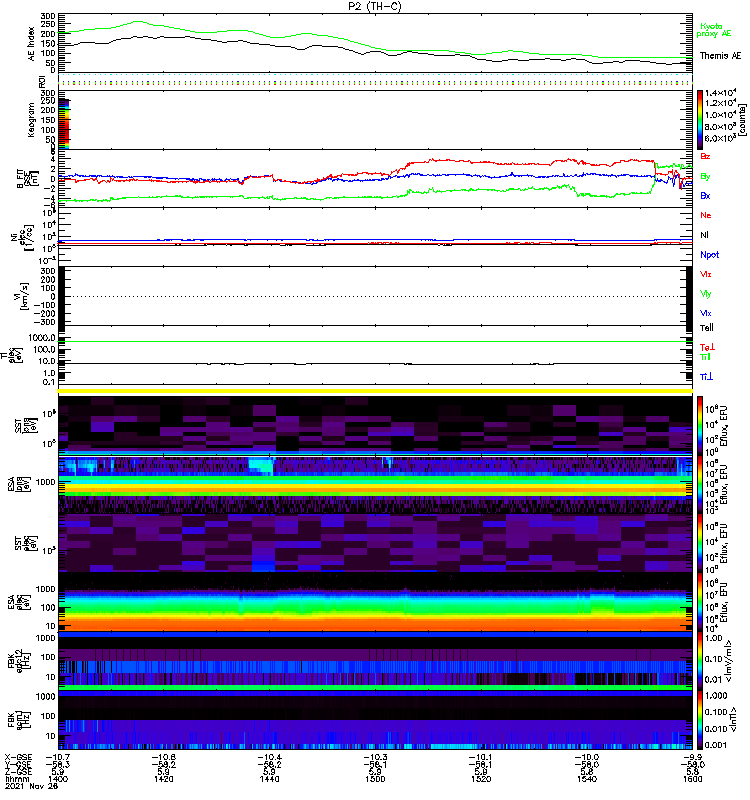Click the colored keogram data strip
Viewport: 750px width, 800px height.
pos(64,122)
